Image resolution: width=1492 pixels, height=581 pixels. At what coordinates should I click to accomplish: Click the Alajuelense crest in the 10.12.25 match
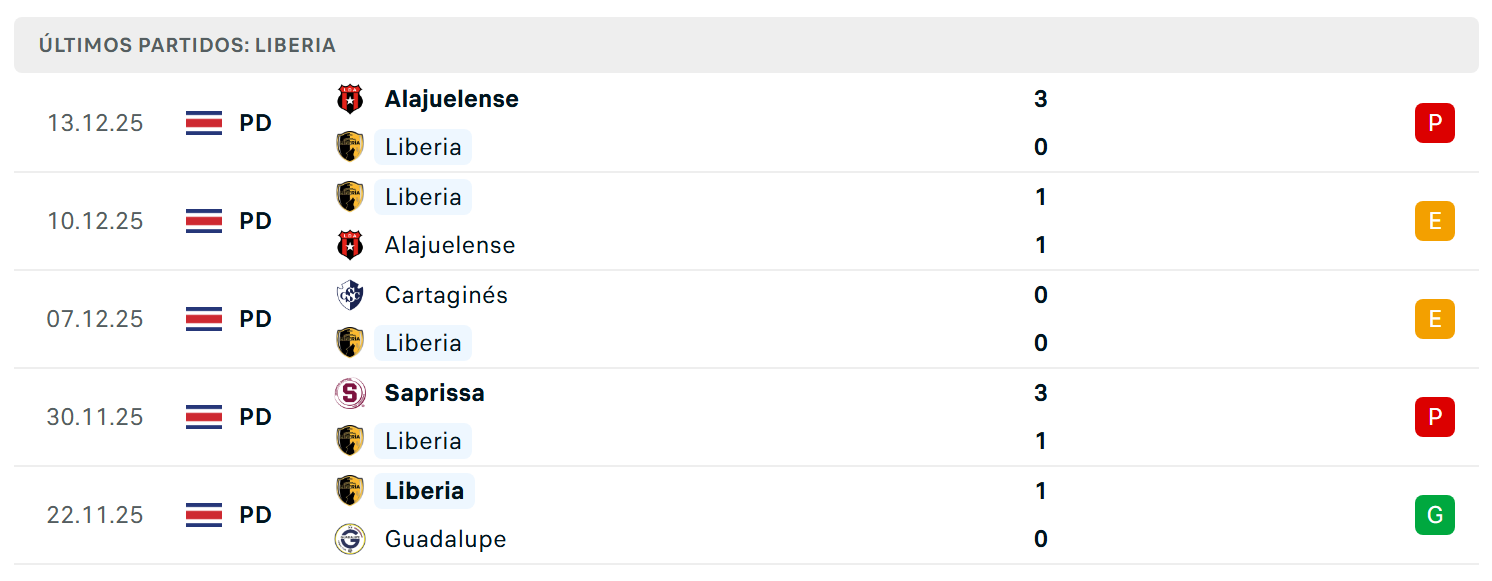pos(350,245)
